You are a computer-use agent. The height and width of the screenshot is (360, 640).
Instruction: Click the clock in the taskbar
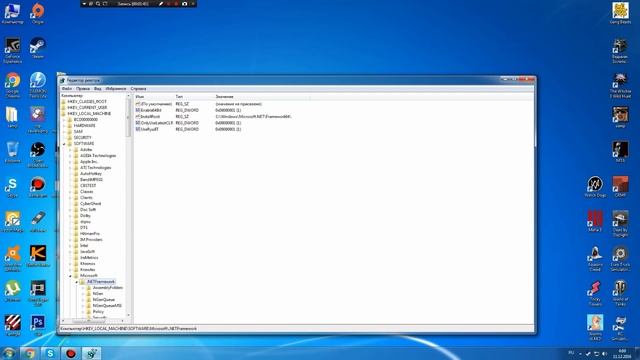[622, 353]
